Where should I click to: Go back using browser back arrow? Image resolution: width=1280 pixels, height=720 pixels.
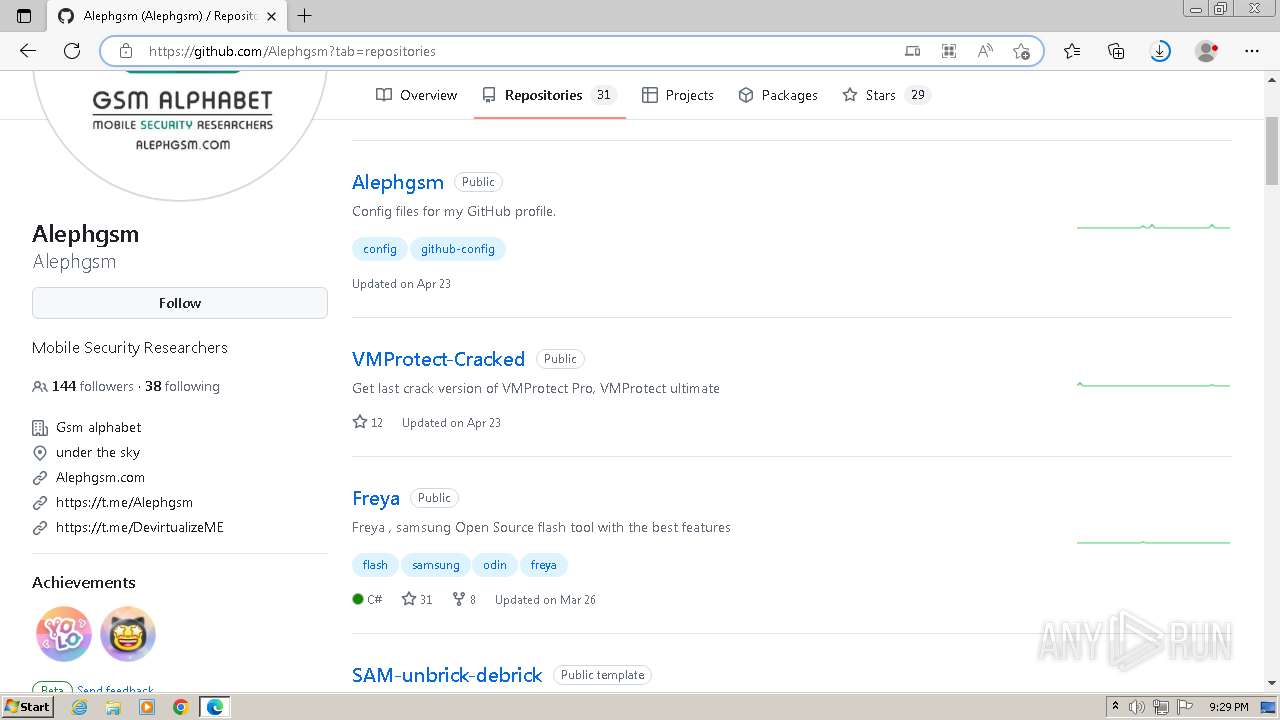28,51
